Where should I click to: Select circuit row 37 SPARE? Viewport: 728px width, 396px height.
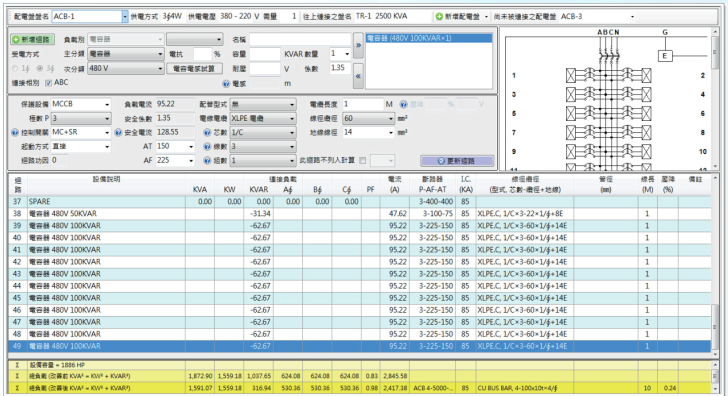click(x=359, y=201)
